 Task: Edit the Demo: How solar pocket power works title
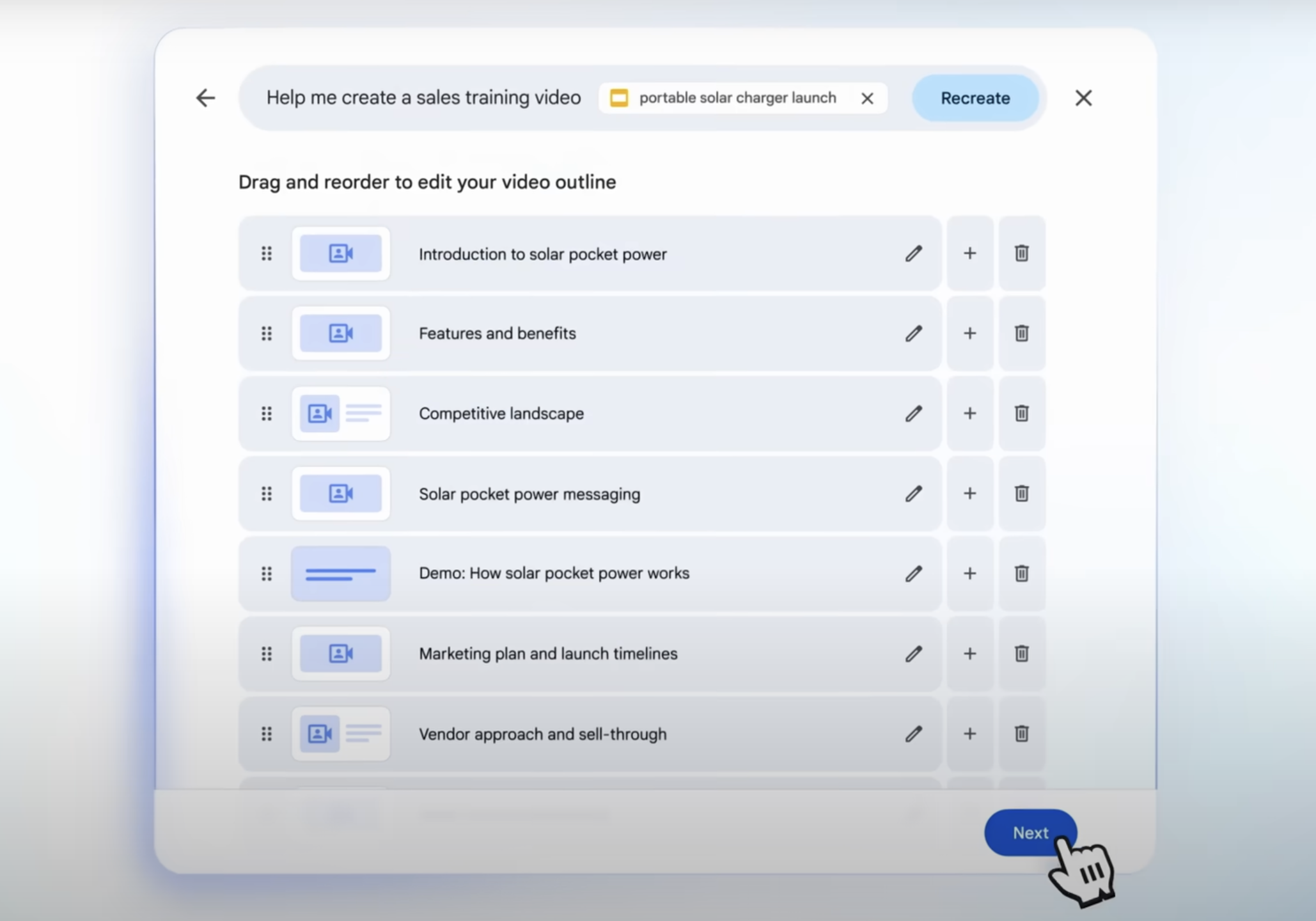[x=913, y=574]
